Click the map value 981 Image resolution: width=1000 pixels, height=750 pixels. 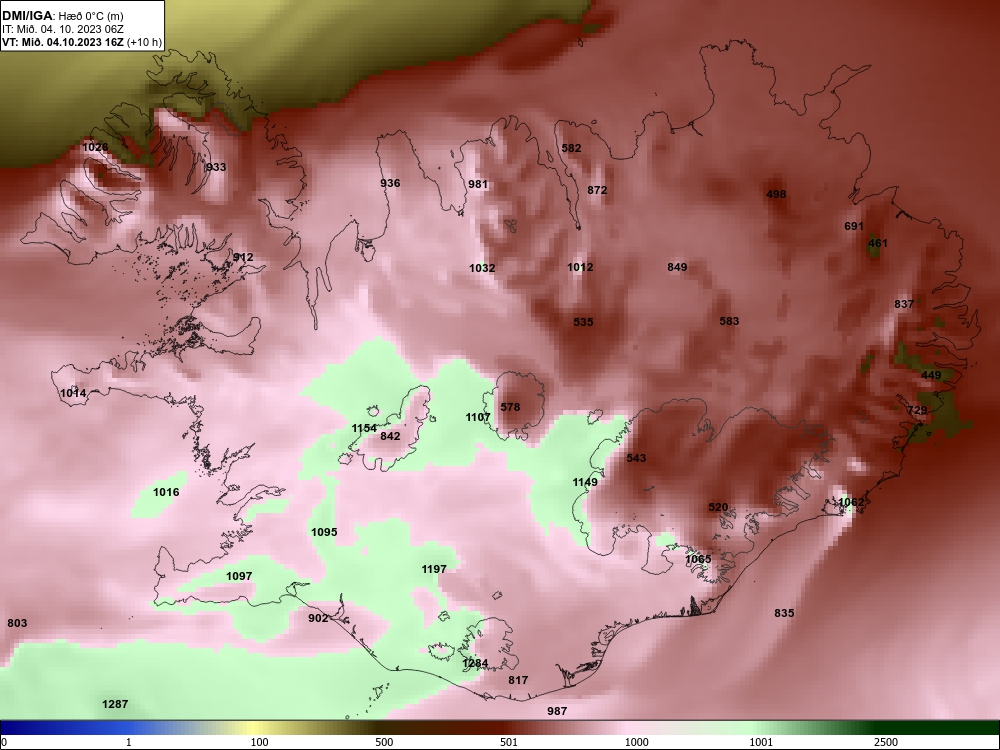click(x=478, y=184)
